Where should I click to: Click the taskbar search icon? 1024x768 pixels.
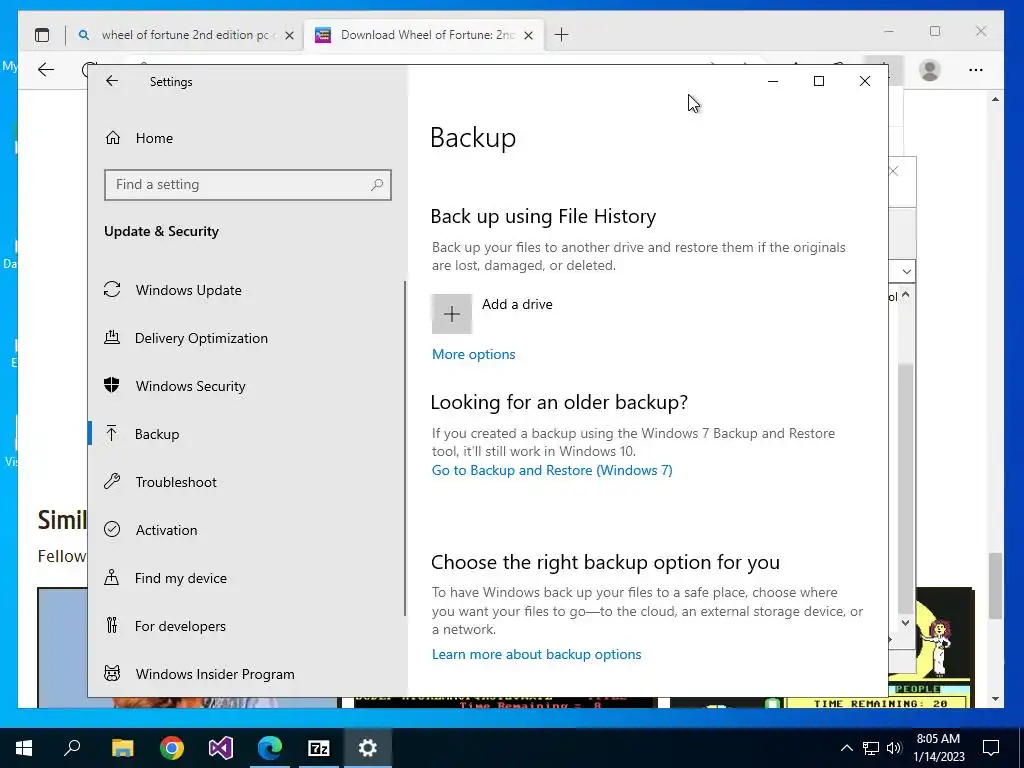[72, 748]
